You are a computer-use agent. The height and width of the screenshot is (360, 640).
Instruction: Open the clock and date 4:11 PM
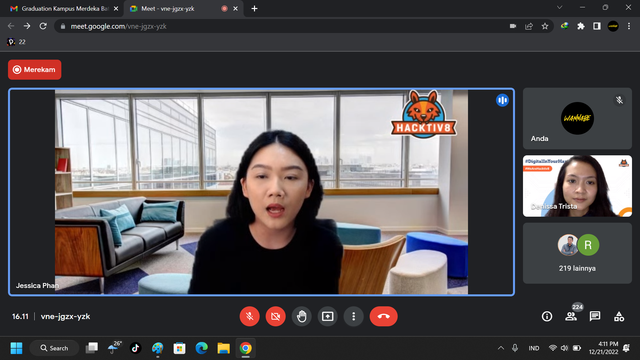point(604,348)
